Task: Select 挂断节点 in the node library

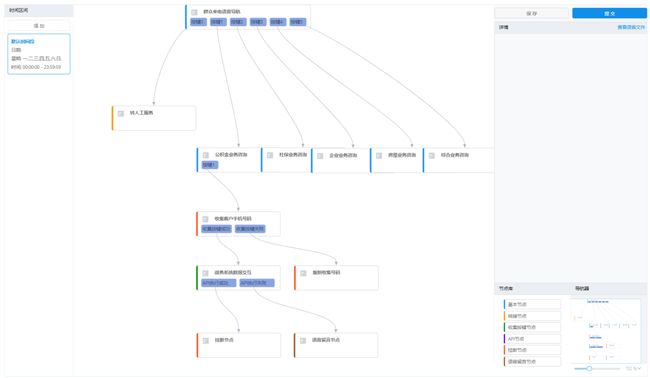Action: [532, 350]
